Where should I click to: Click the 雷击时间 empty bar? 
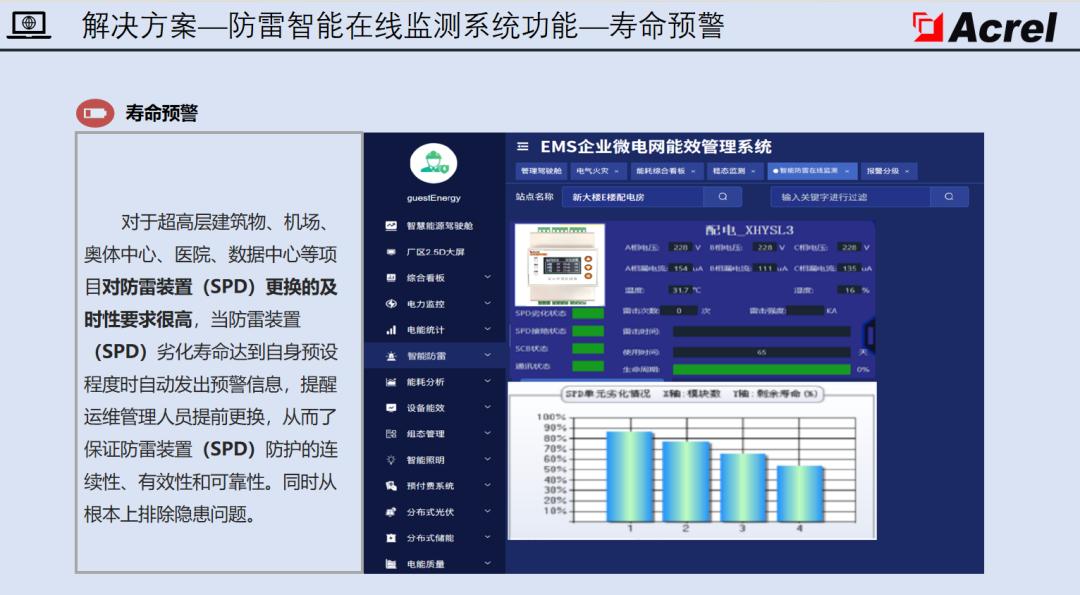tap(762, 331)
